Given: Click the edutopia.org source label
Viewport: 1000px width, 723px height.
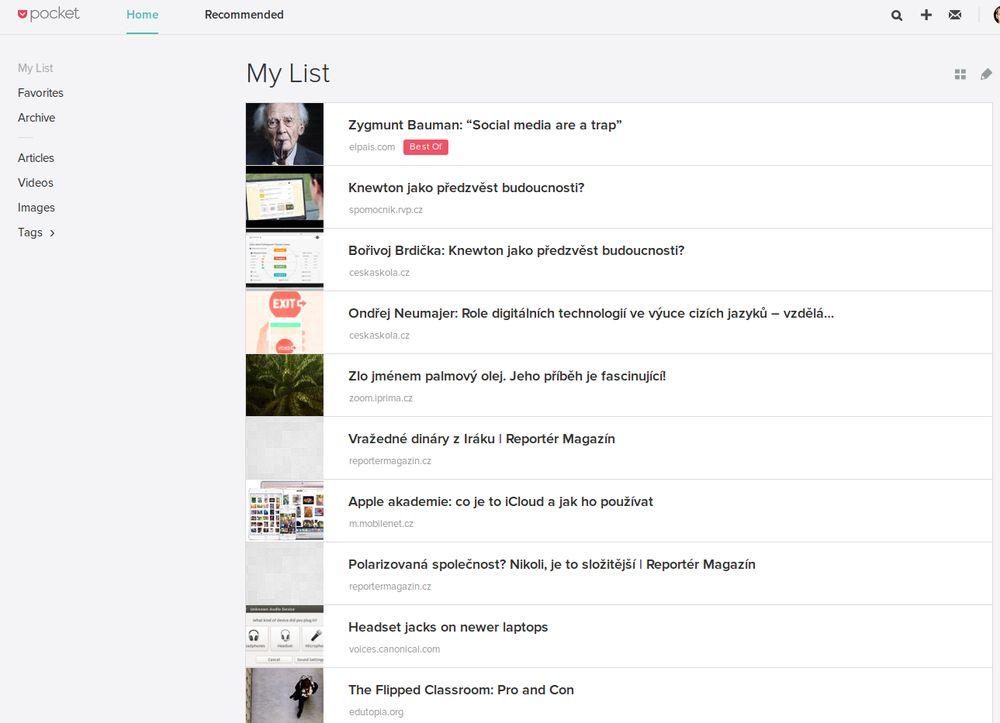Looking at the screenshot, I should [376, 712].
